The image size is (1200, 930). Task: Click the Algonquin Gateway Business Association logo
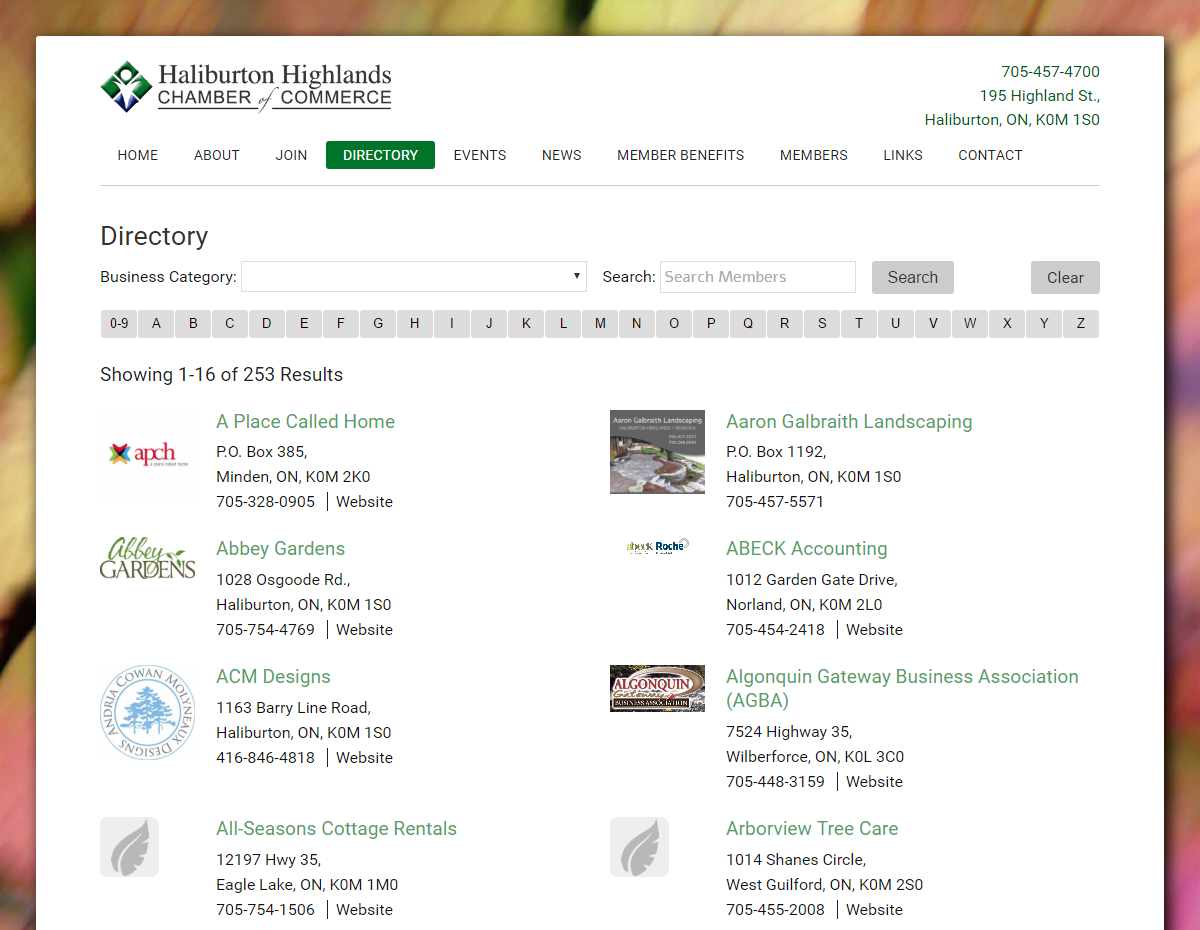657,688
